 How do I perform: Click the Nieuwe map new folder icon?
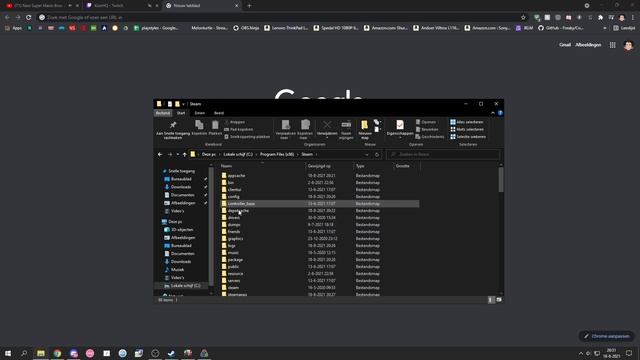click(364, 124)
